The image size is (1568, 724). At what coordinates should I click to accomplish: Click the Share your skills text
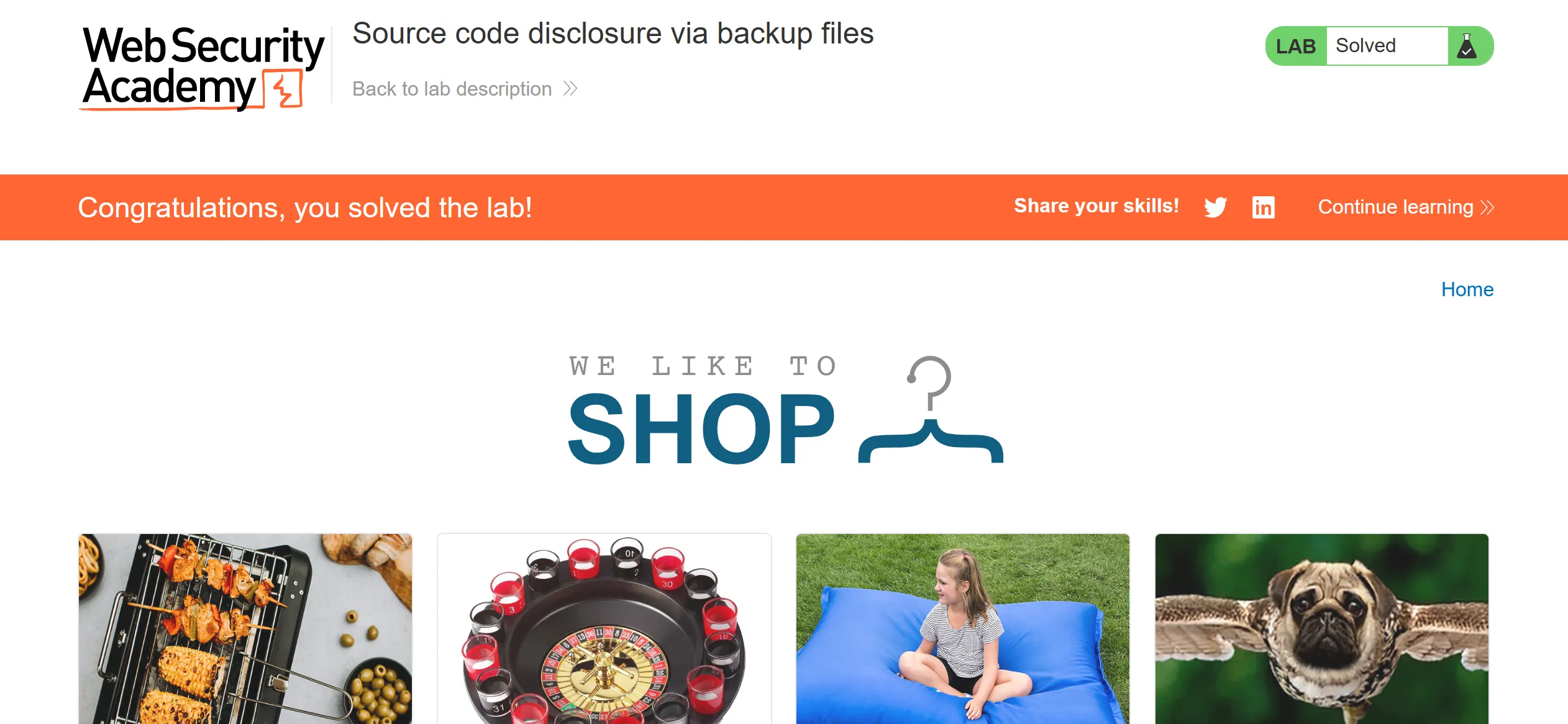1096,206
